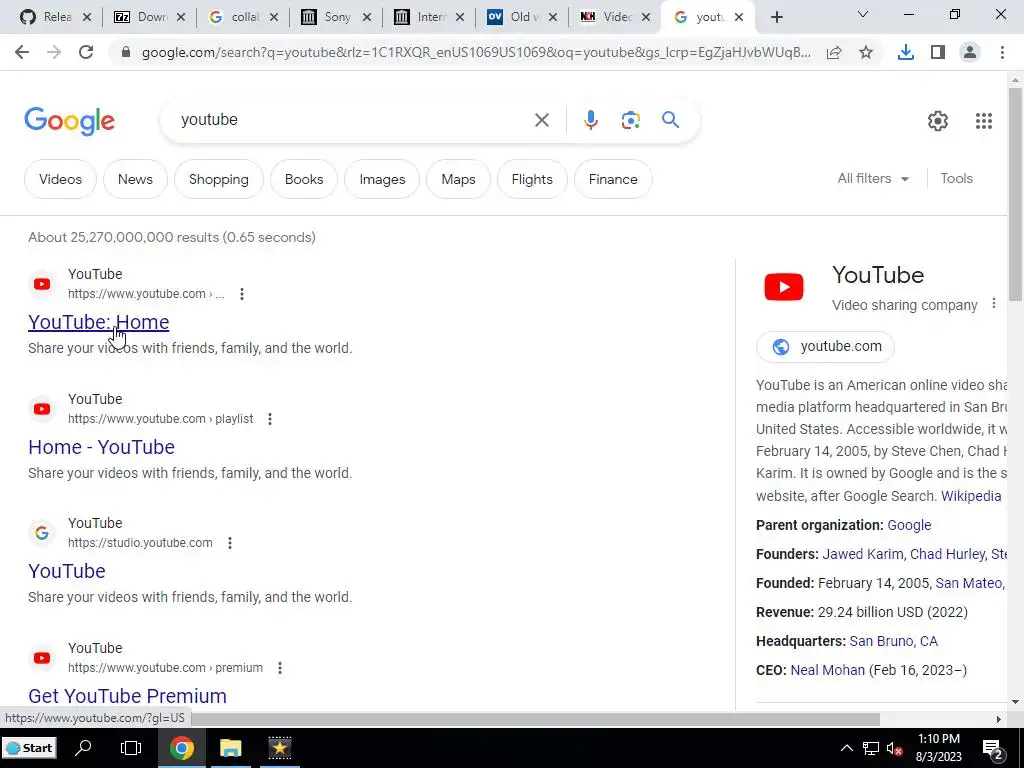This screenshot has width=1024, height=768.
Task: Show hidden system tray icons
Action: tap(846, 748)
